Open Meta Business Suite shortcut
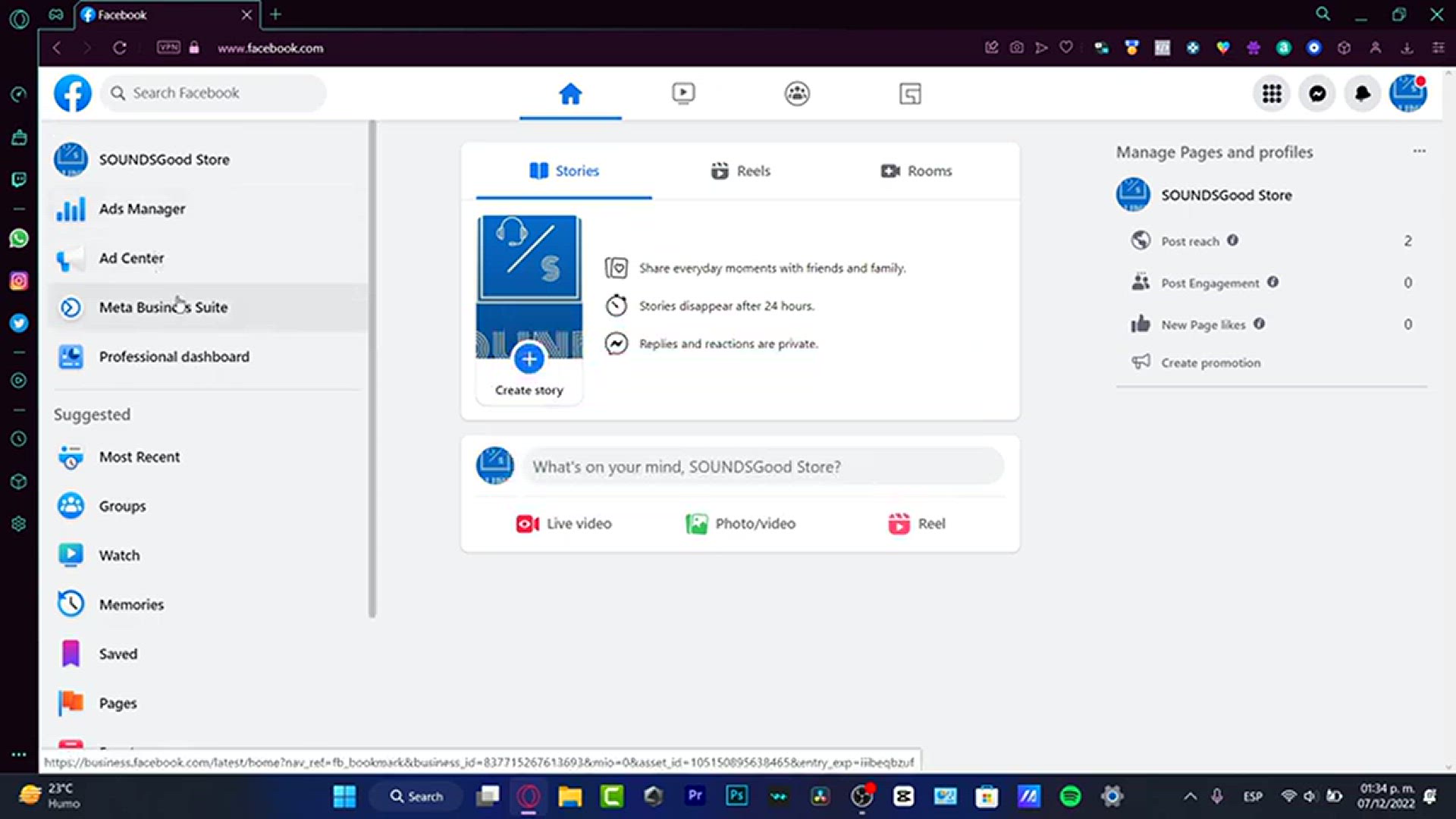This screenshot has width=1456, height=819. [209, 307]
